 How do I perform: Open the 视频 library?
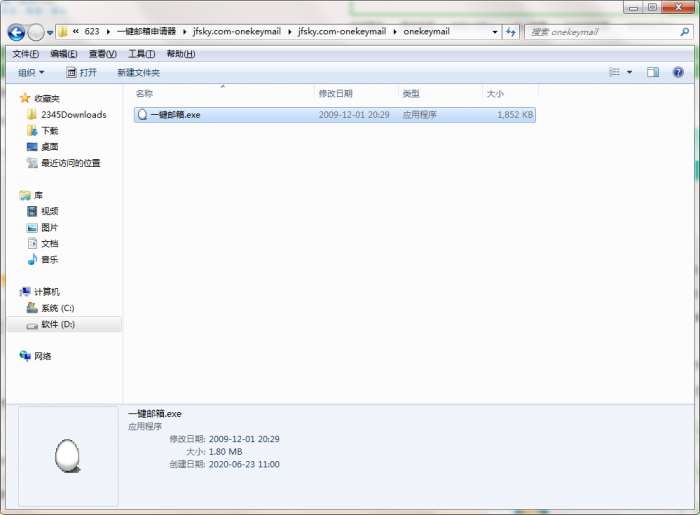click(x=50, y=211)
